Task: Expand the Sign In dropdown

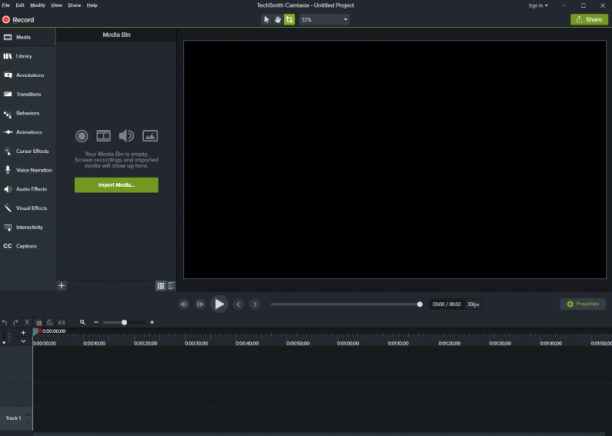Action: [538, 5]
